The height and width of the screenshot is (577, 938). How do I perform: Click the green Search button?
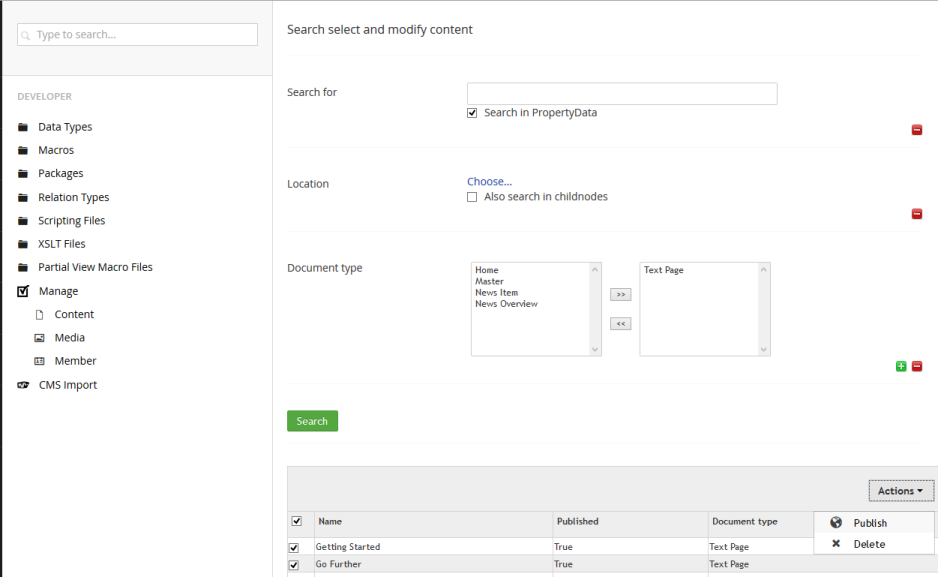312,421
